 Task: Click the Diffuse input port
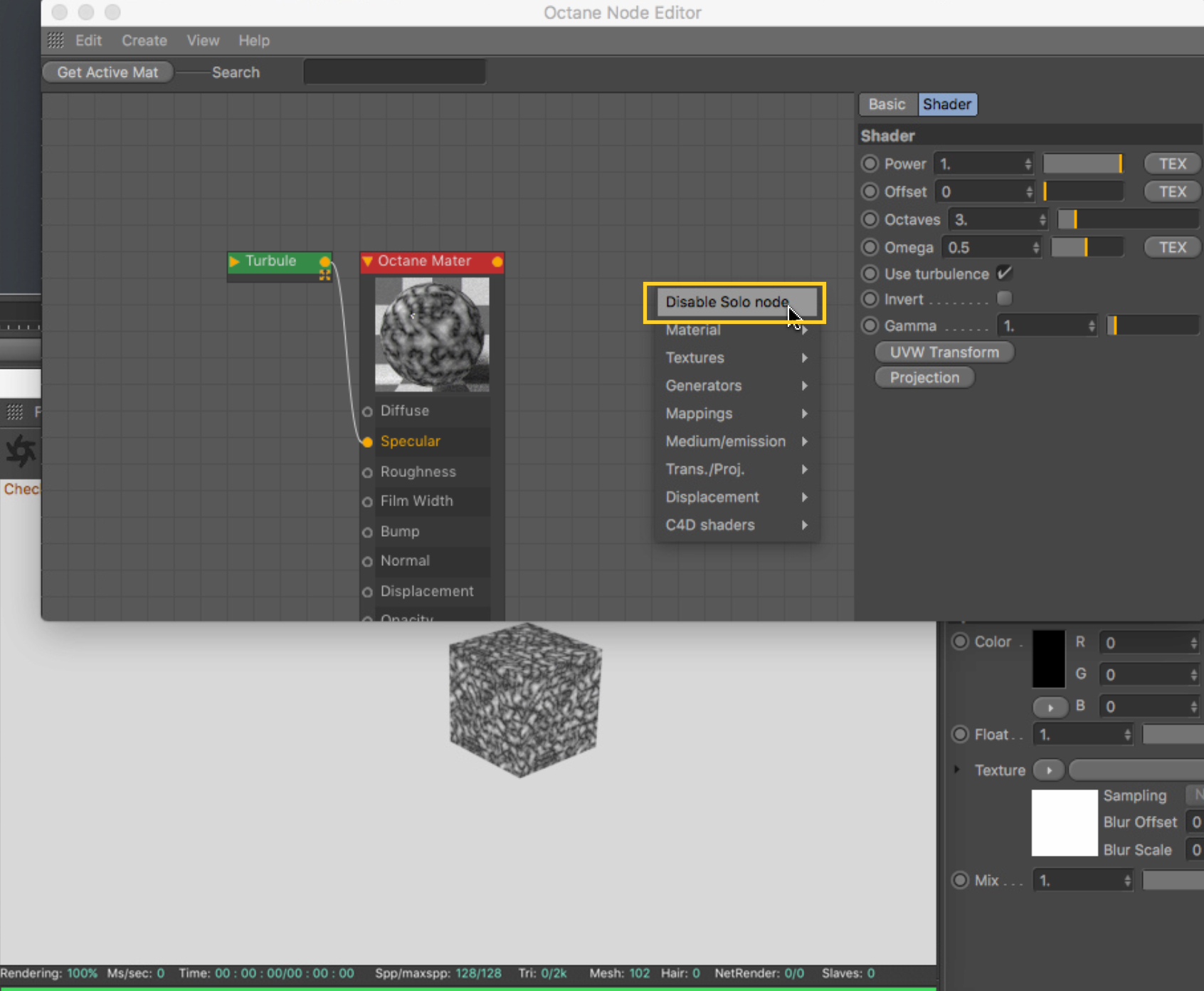pos(367,411)
